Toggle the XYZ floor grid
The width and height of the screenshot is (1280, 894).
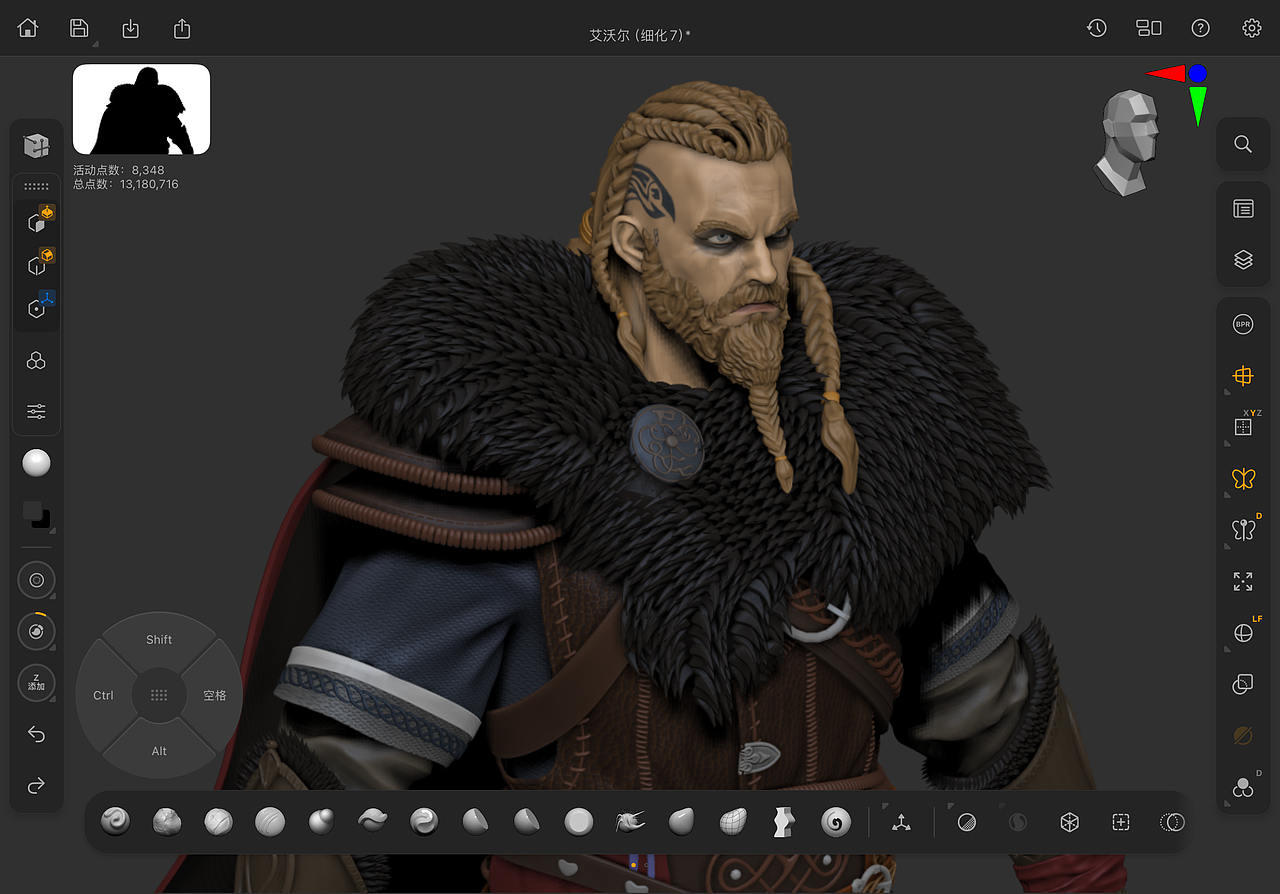click(1243, 427)
